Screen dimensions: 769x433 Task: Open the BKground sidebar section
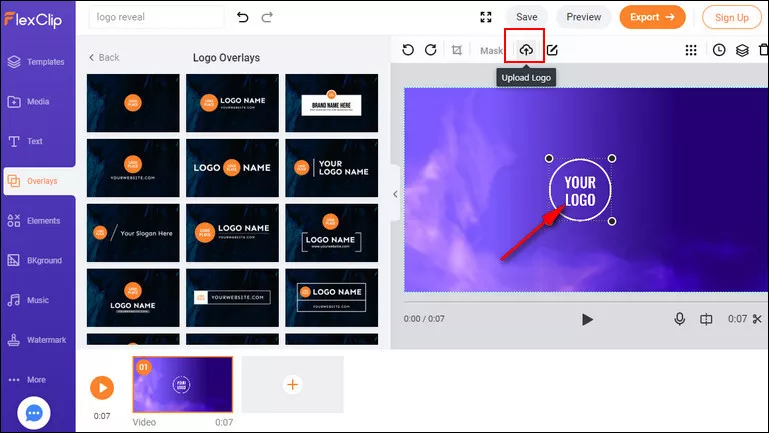pyautogui.click(x=35, y=260)
